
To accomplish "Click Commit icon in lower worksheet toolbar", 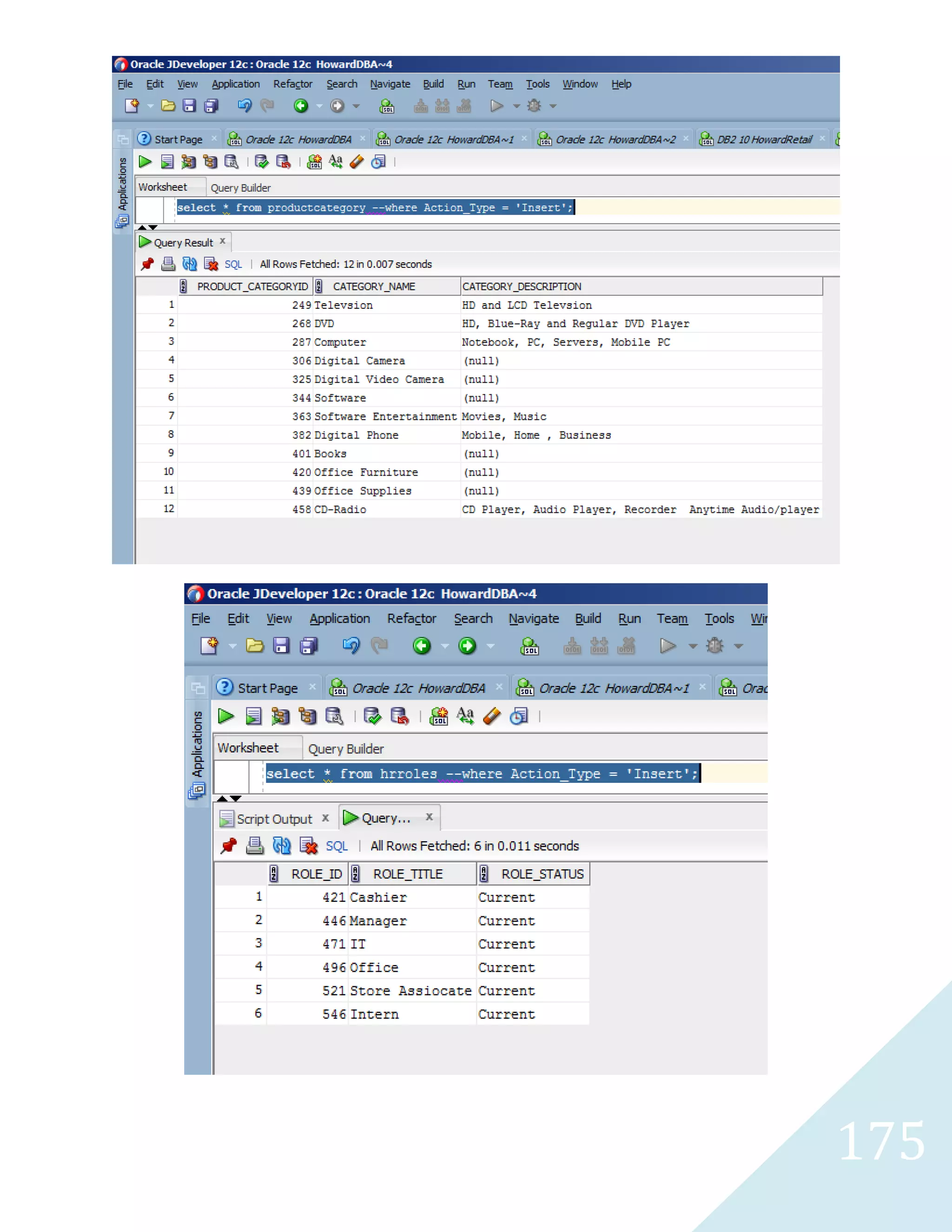I will pos(372,716).
